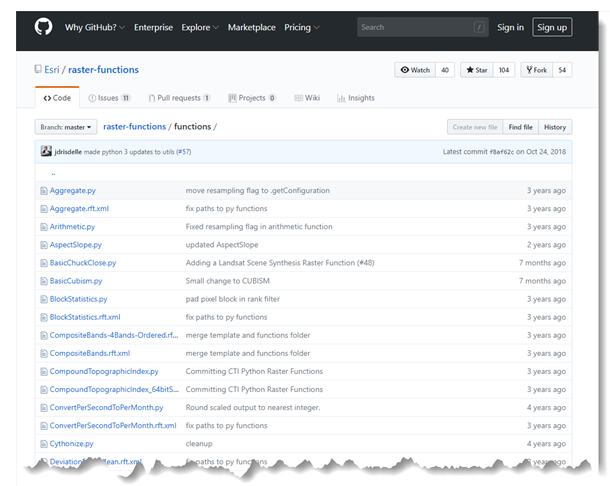Open the BasicCubism.py file
This screenshot has width=610, height=486.
[76, 281]
